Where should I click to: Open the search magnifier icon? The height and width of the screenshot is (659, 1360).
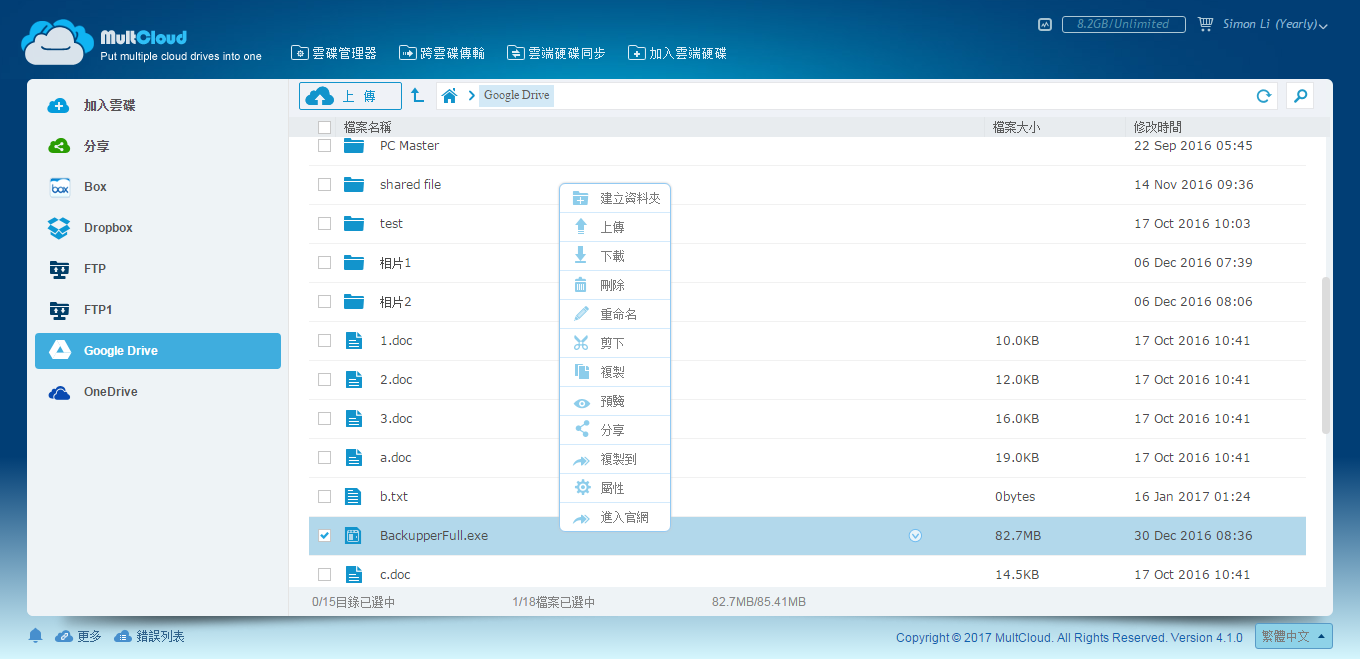pyautogui.click(x=1300, y=96)
